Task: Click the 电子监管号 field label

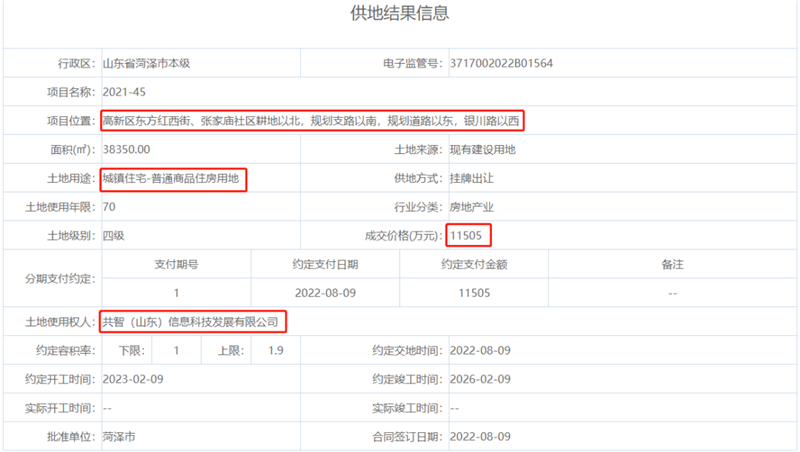Action: [413, 63]
